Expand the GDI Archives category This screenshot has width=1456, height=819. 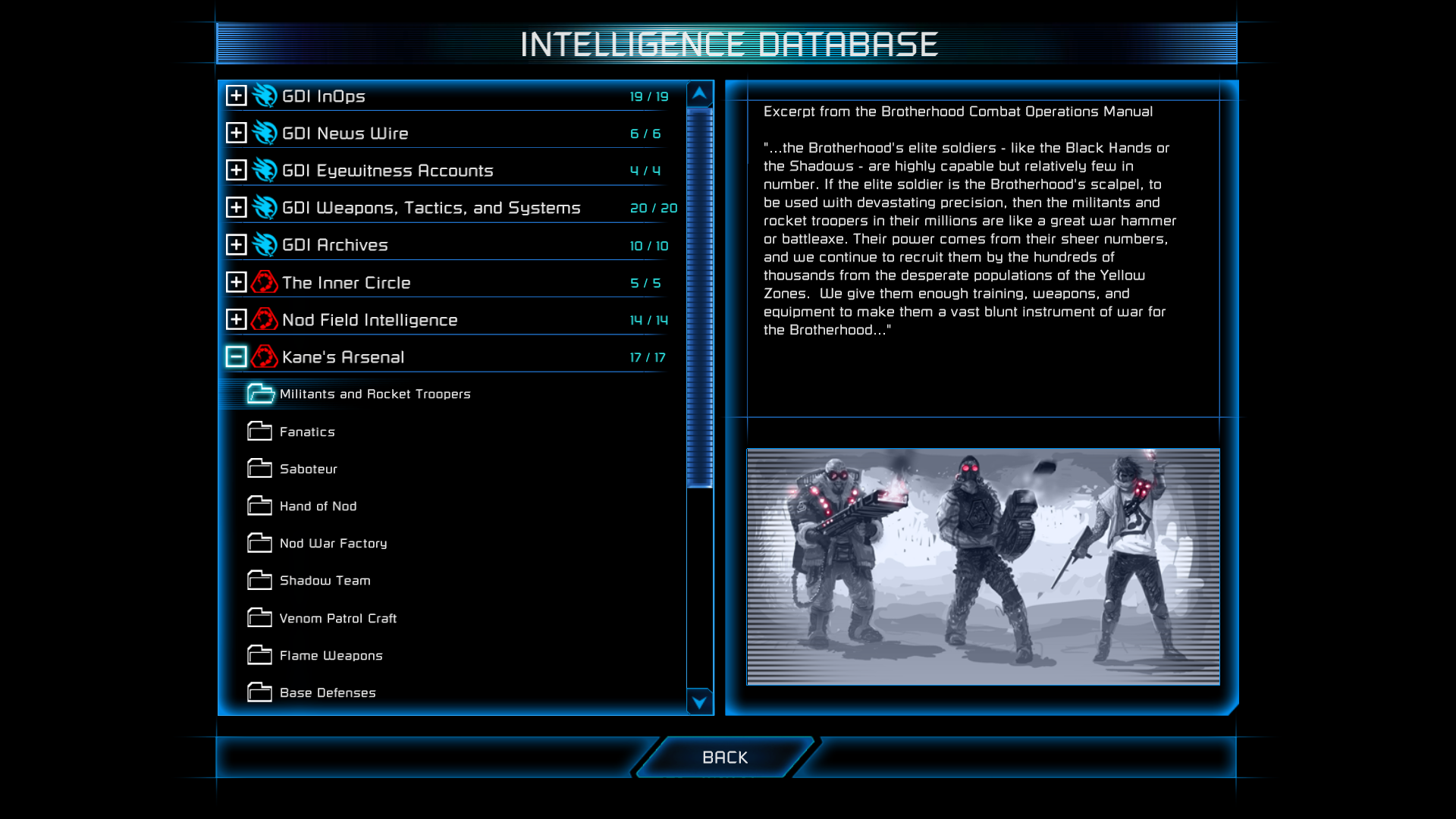click(237, 244)
